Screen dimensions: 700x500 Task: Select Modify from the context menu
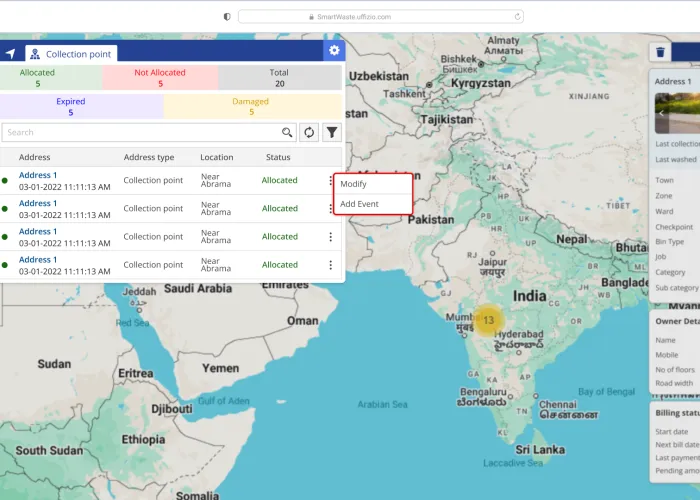point(354,184)
